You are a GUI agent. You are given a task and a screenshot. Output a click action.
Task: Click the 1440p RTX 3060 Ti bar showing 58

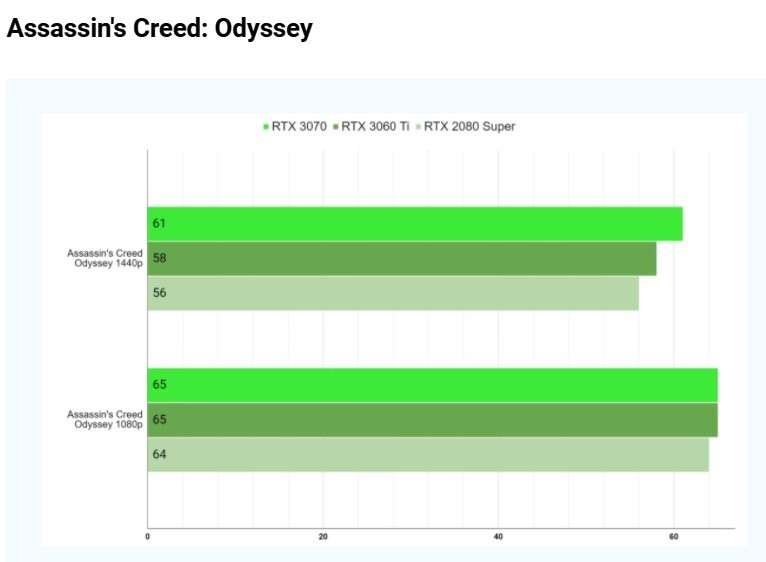(401, 258)
